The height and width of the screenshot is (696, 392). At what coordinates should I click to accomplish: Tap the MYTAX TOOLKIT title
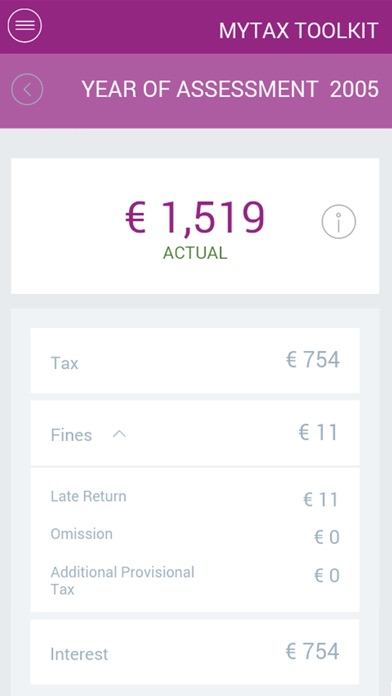pyautogui.click(x=299, y=31)
